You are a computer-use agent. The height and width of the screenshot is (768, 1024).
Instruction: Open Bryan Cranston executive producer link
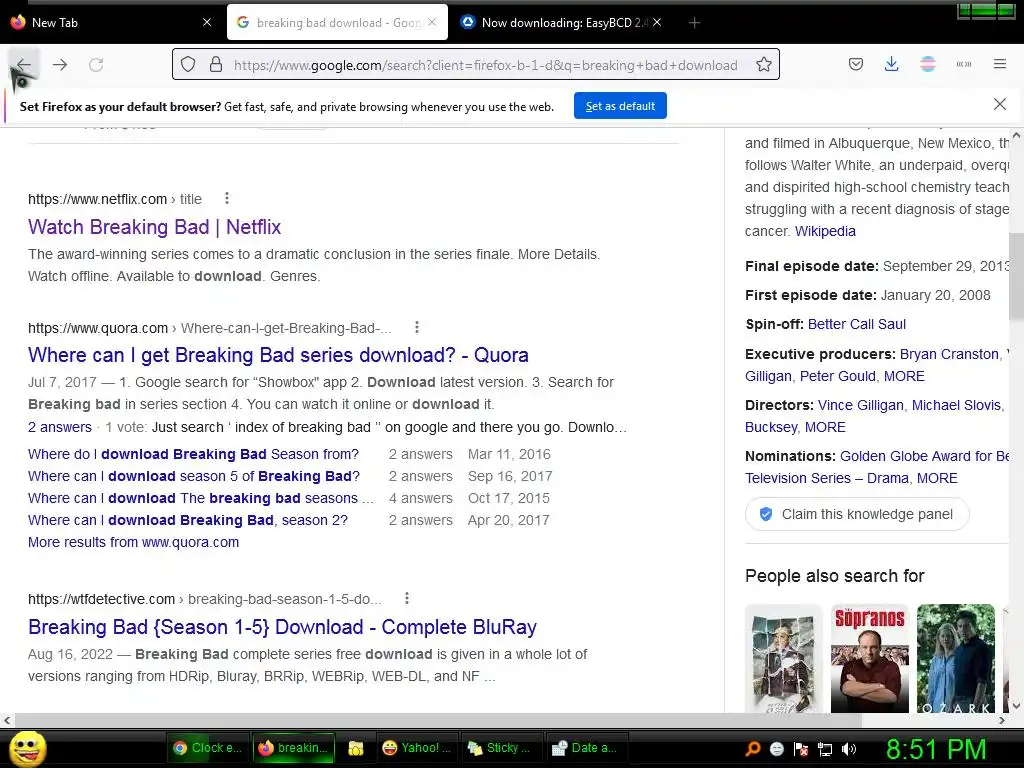click(x=949, y=354)
